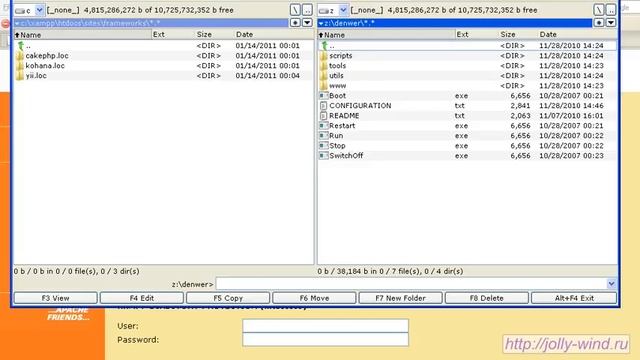Viewport: 640px width, 360px height.
Task: Select the tools folder icon
Action: 324,66
